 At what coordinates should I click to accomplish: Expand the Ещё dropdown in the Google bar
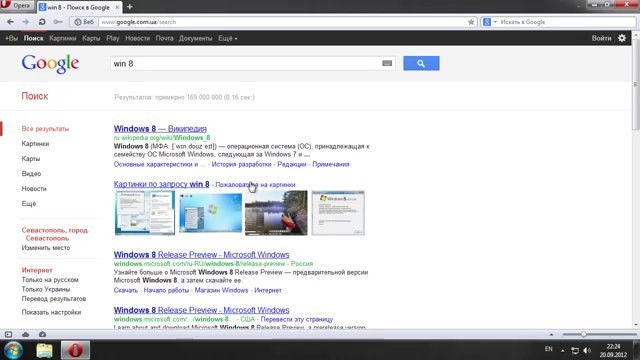(x=227, y=38)
